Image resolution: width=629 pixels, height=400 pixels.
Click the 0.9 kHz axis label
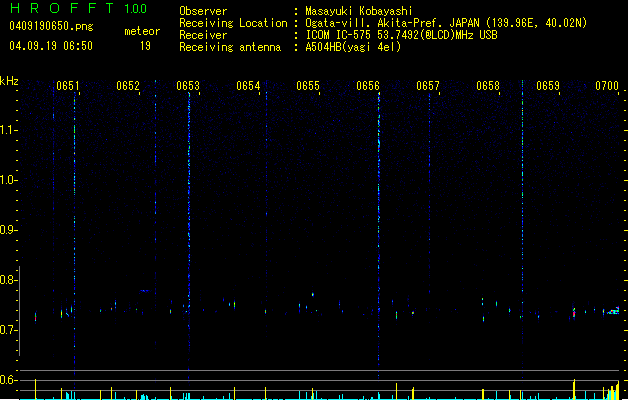pyautogui.click(x=8, y=230)
